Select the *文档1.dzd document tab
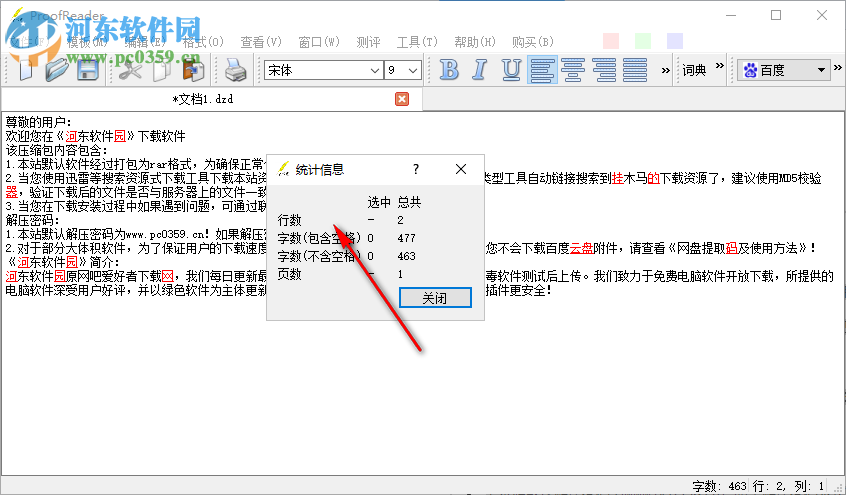 [x=202, y=99]
